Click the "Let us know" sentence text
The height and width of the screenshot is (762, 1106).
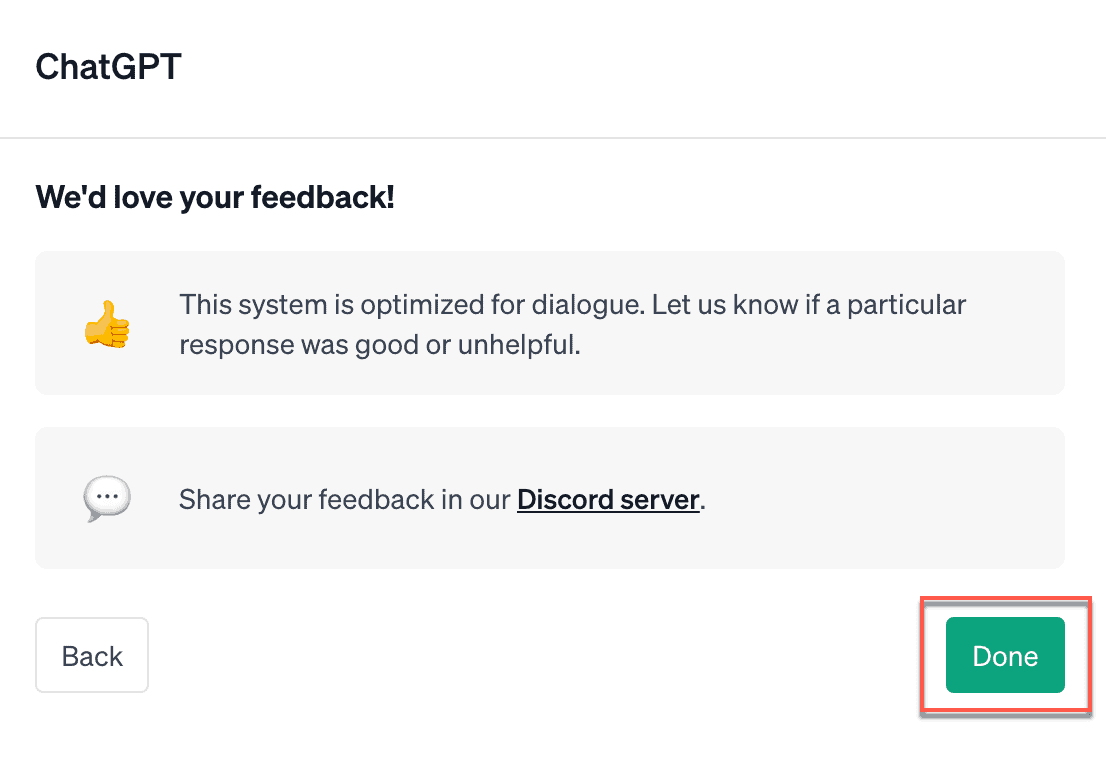click(x=808, y=305)
